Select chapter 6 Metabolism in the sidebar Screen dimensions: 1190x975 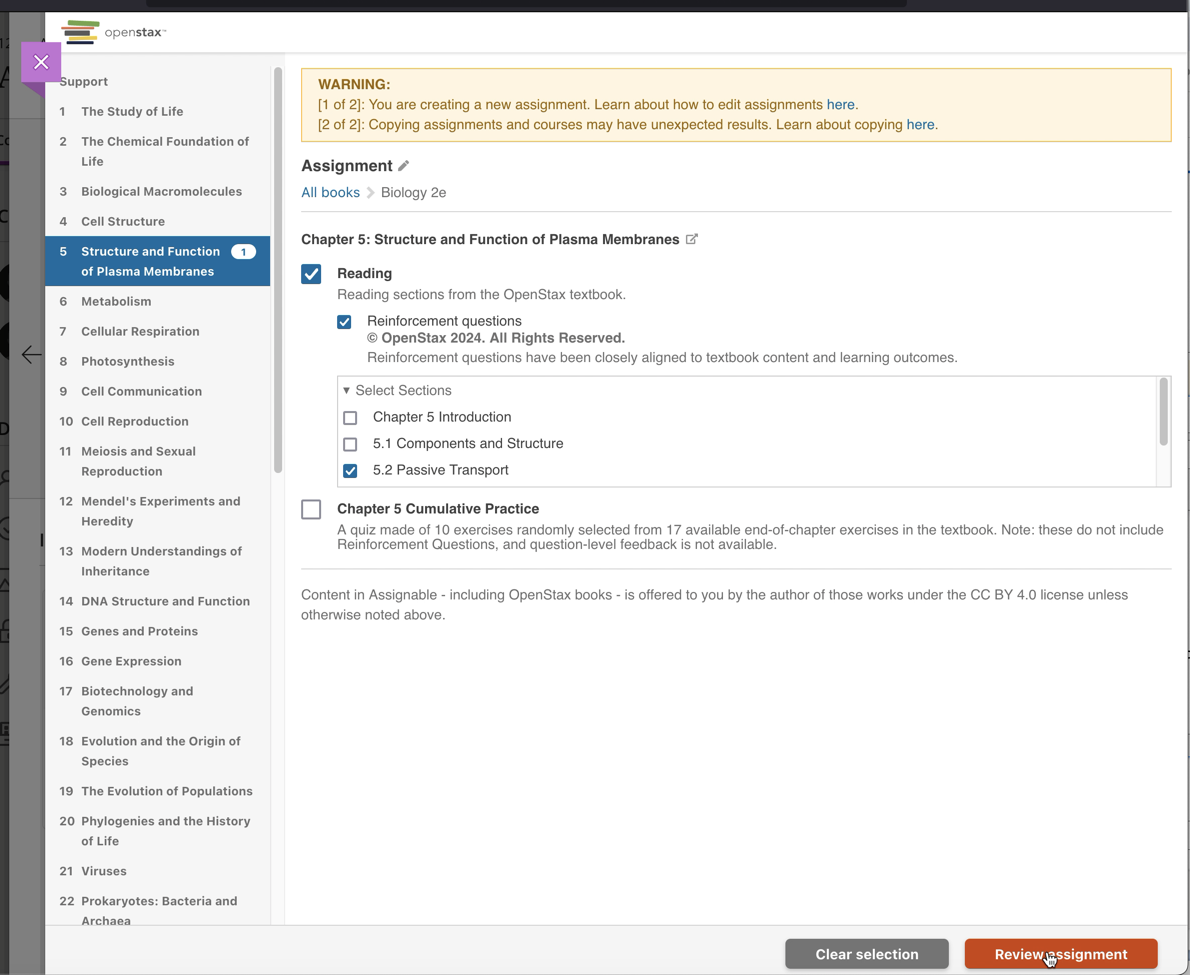point(116,301)
